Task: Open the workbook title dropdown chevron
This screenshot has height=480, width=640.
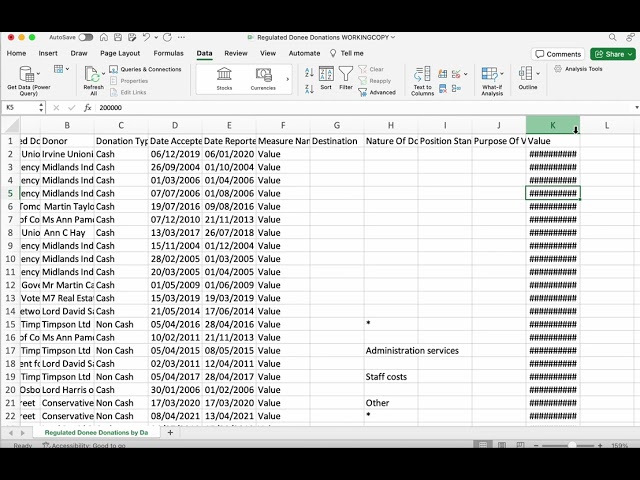Action: [393, 37]
